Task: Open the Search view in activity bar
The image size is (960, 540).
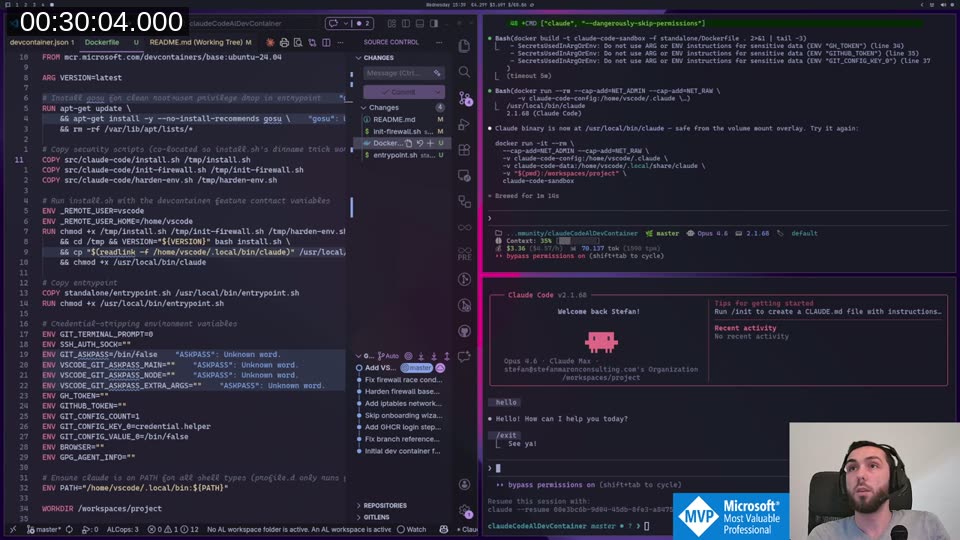Action: [x=465, y=72]
